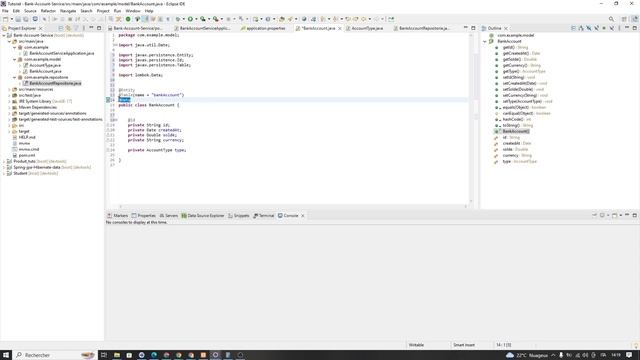Screen dimensions: 640x360
Task: Minimize the Outline view
Action: pyautogui.click(x=627, y=28)
